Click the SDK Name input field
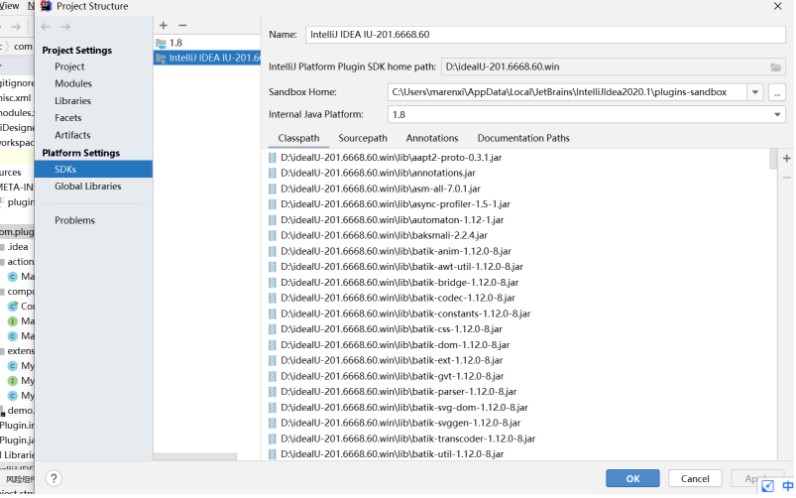 click(x=545, y=35)
